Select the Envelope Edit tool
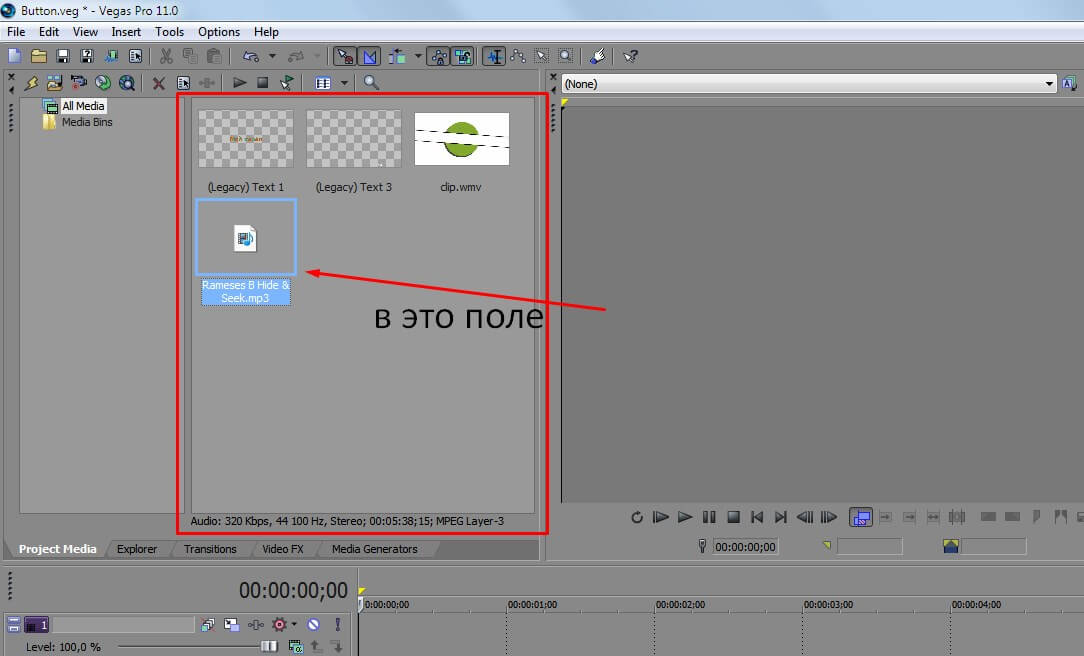The height and width of the screenshot is (656, 1084). point(518,56)
